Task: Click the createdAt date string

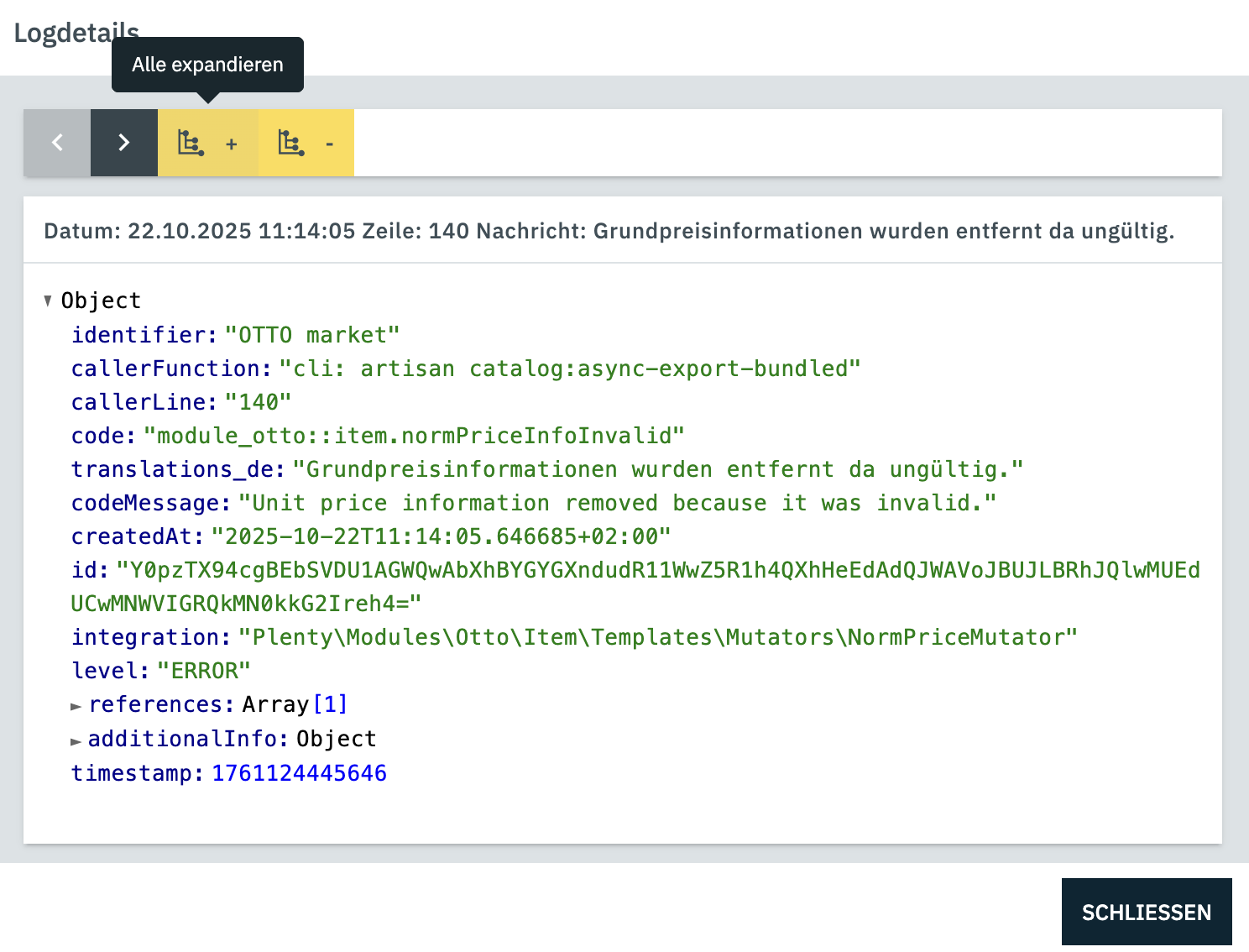Action: [441, 536]
